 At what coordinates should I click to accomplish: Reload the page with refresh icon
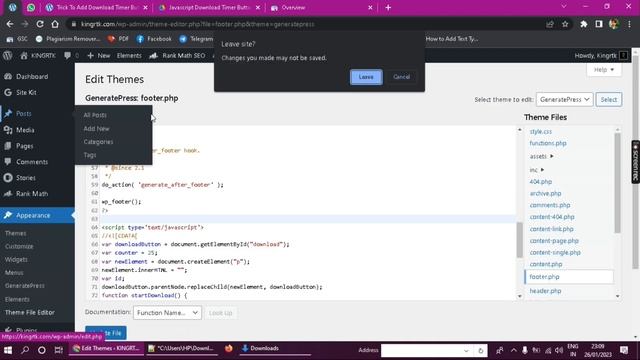pyautogui.click(x=40, y=24)
